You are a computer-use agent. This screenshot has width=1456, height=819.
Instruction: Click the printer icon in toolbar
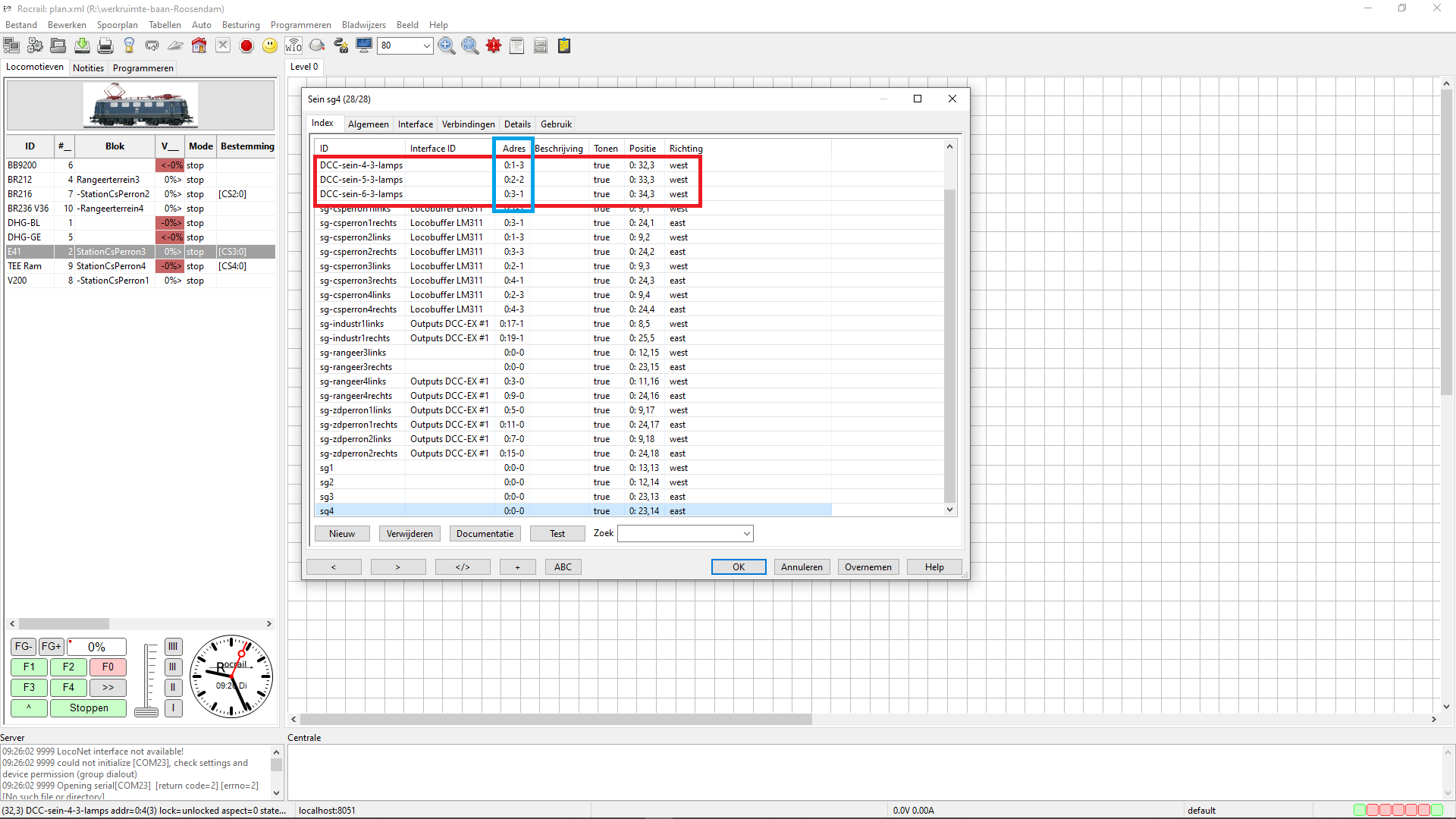[x=105, y=46]
